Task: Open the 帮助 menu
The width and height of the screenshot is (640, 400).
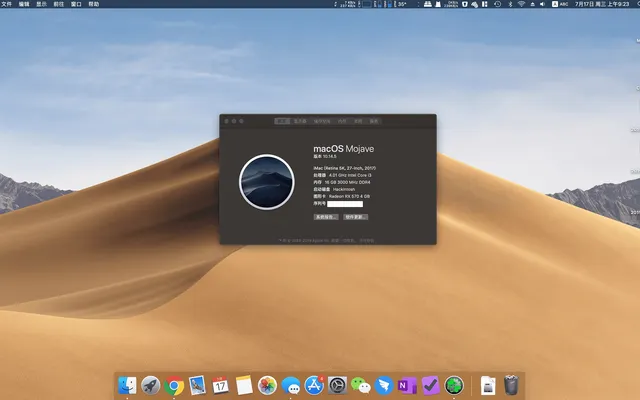Action: (x=94, y=4)
